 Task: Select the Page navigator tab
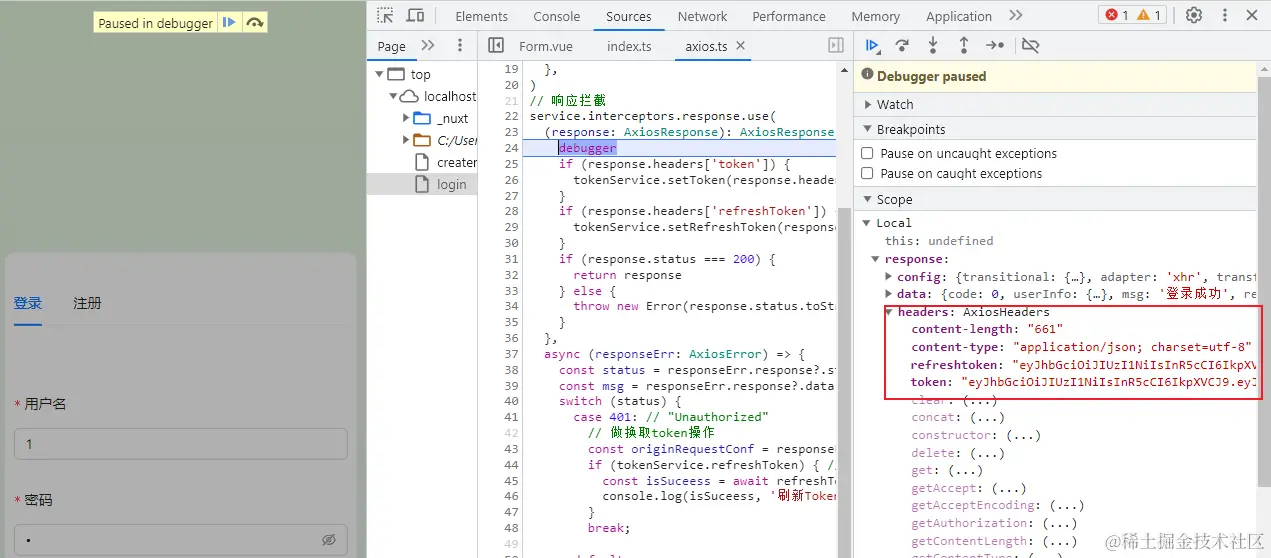point(392,46)
